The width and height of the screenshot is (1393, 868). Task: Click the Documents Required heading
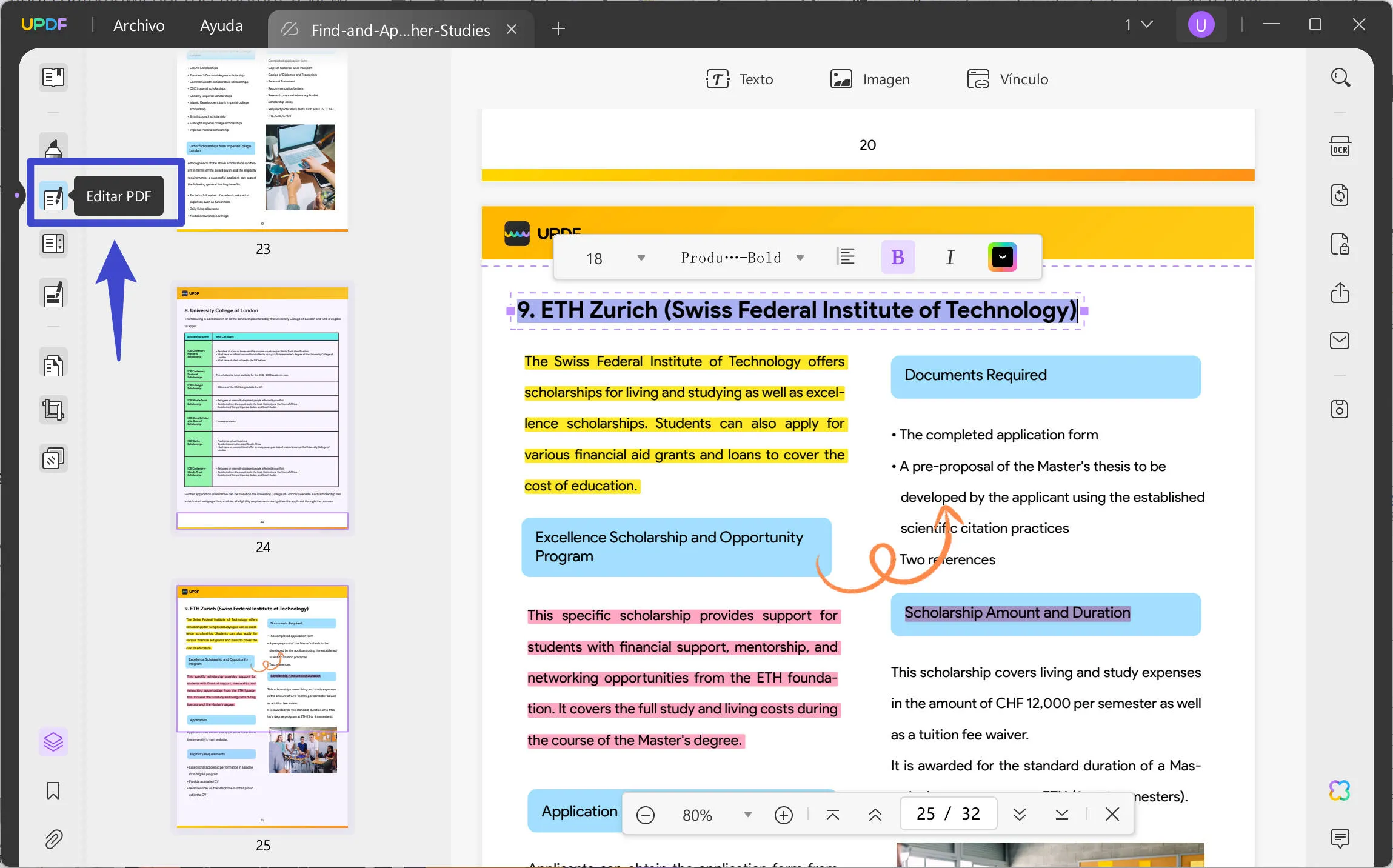[x=975, y=375]
